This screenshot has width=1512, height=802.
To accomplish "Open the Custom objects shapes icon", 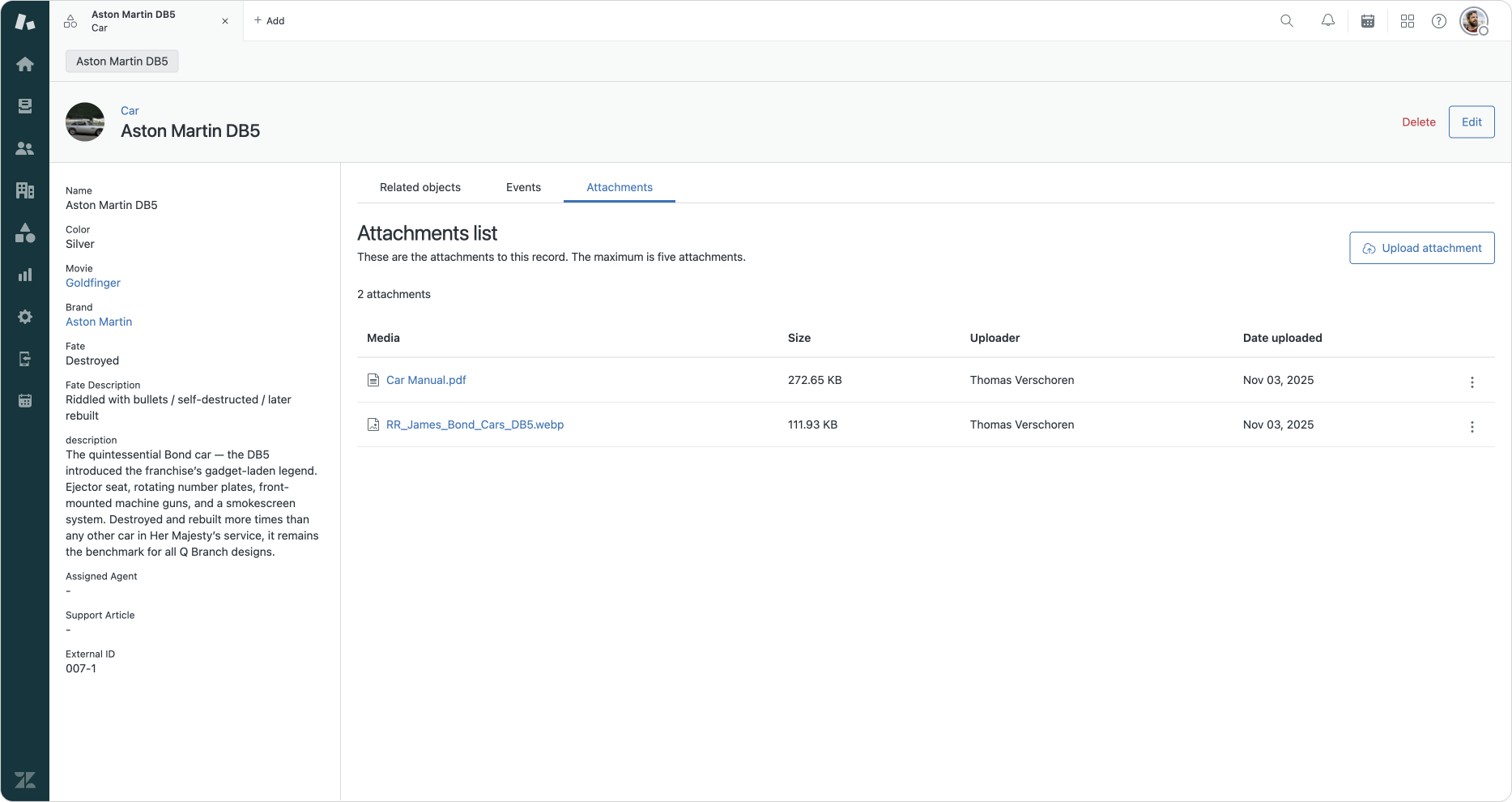I will [25, 232].
